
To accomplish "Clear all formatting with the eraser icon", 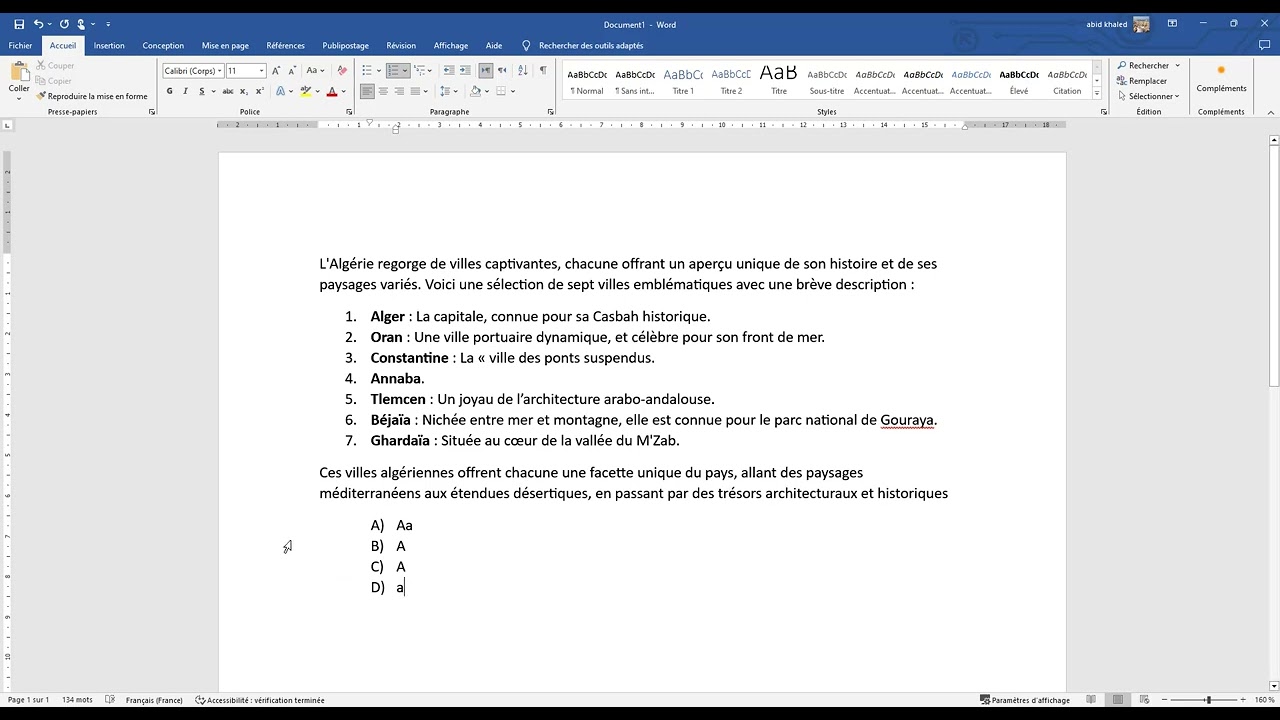I will coord(342,71).
